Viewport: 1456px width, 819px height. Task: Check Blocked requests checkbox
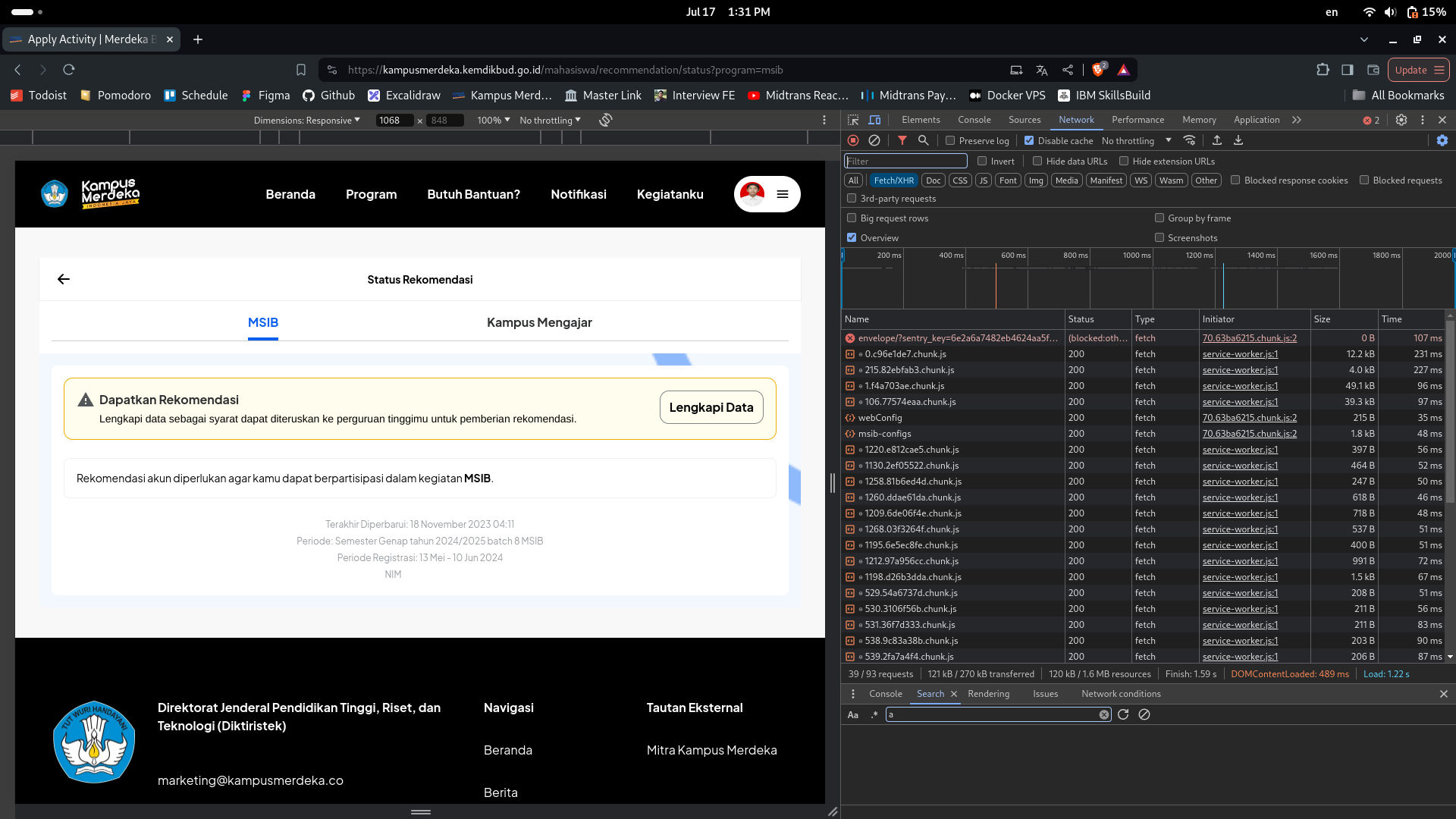pos(1364,180)
